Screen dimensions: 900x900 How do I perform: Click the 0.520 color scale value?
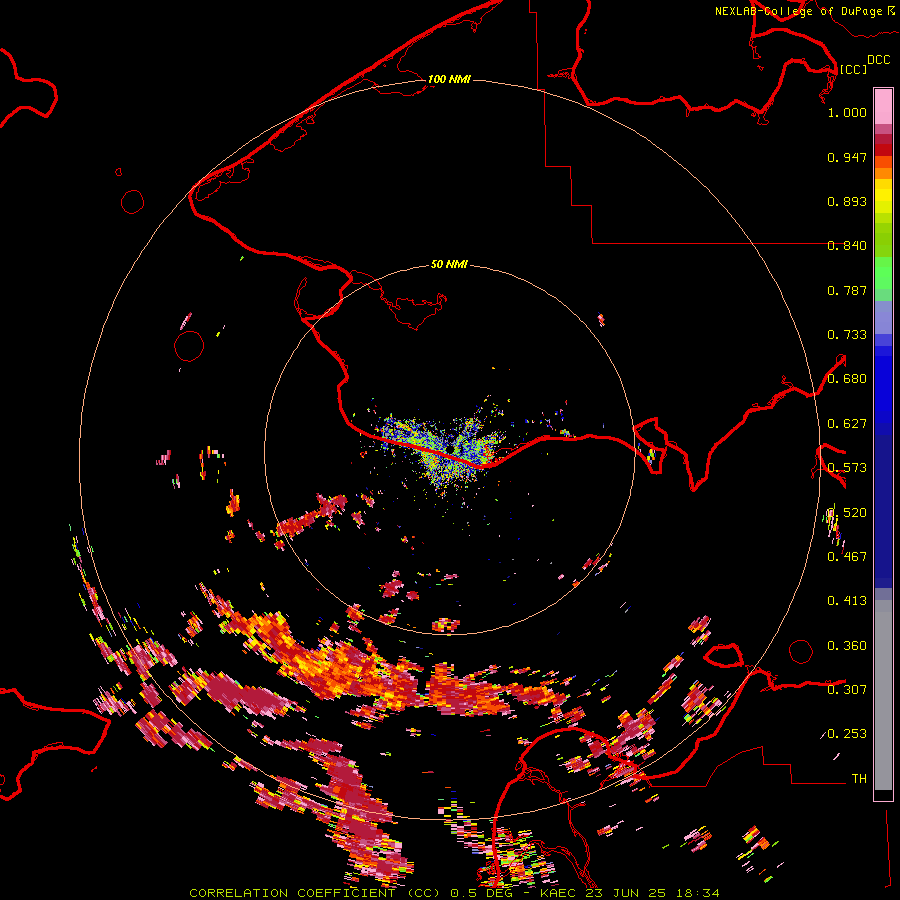pos(847,513)
